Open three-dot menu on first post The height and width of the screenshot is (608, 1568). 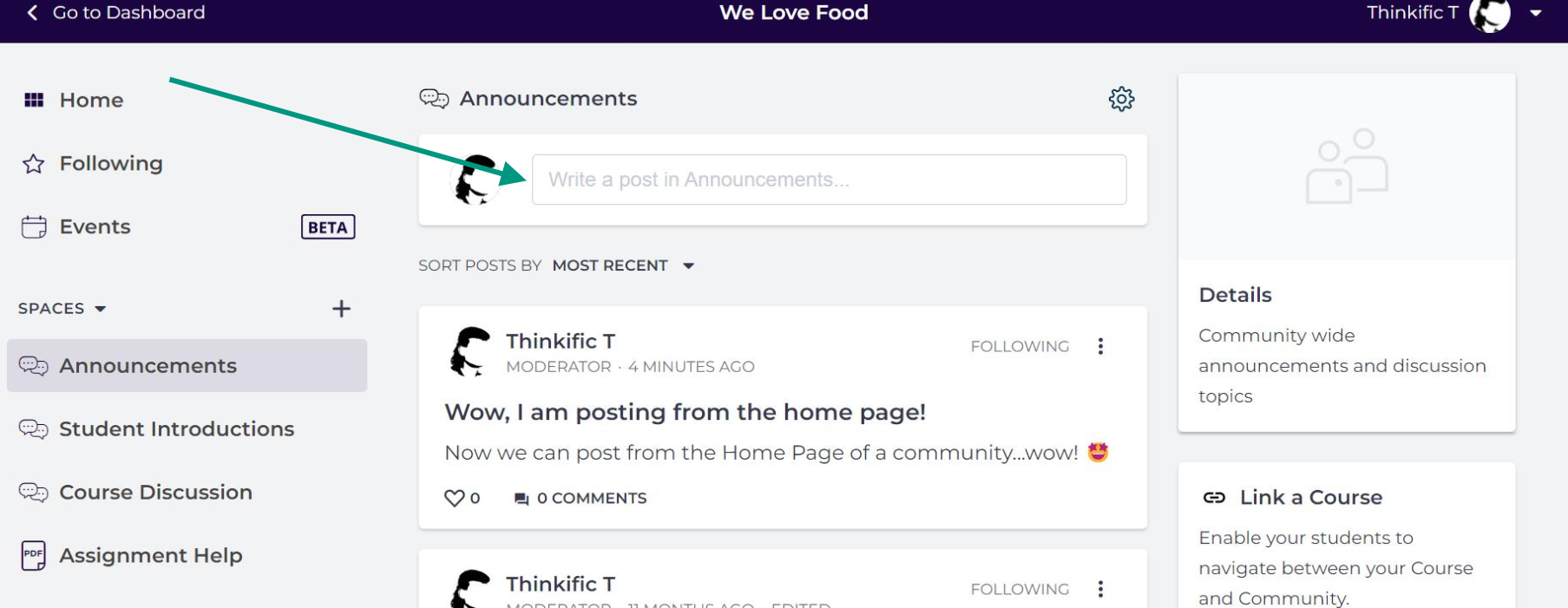point(1100,346)
